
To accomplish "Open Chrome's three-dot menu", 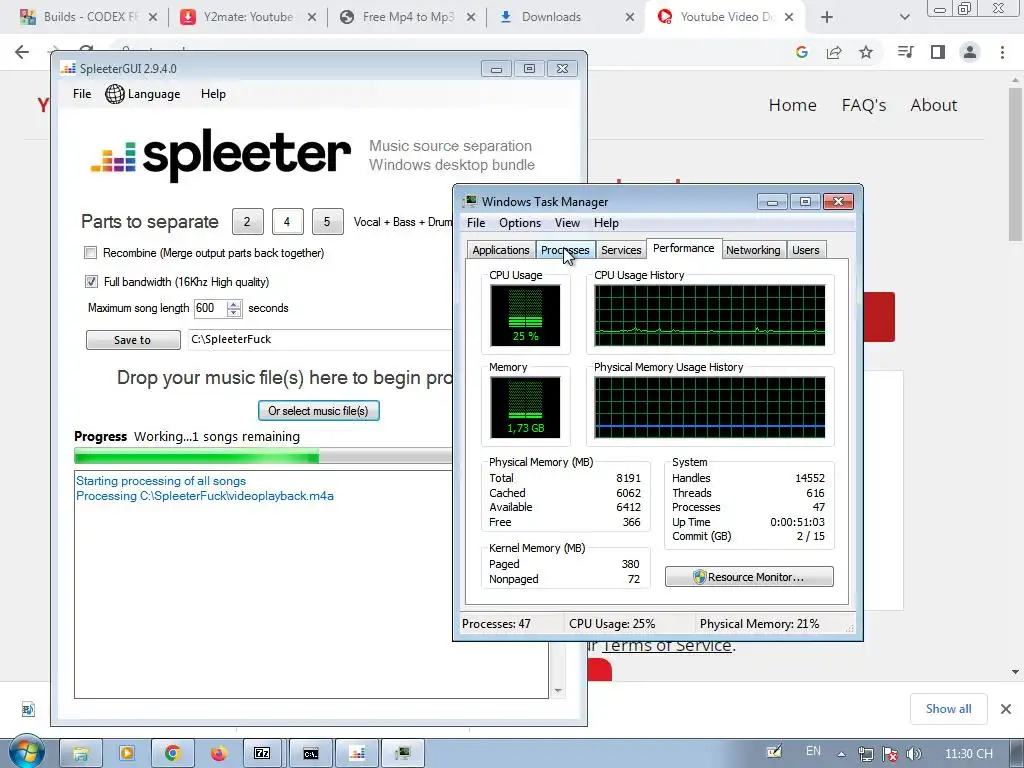I will click(1002, 52).
